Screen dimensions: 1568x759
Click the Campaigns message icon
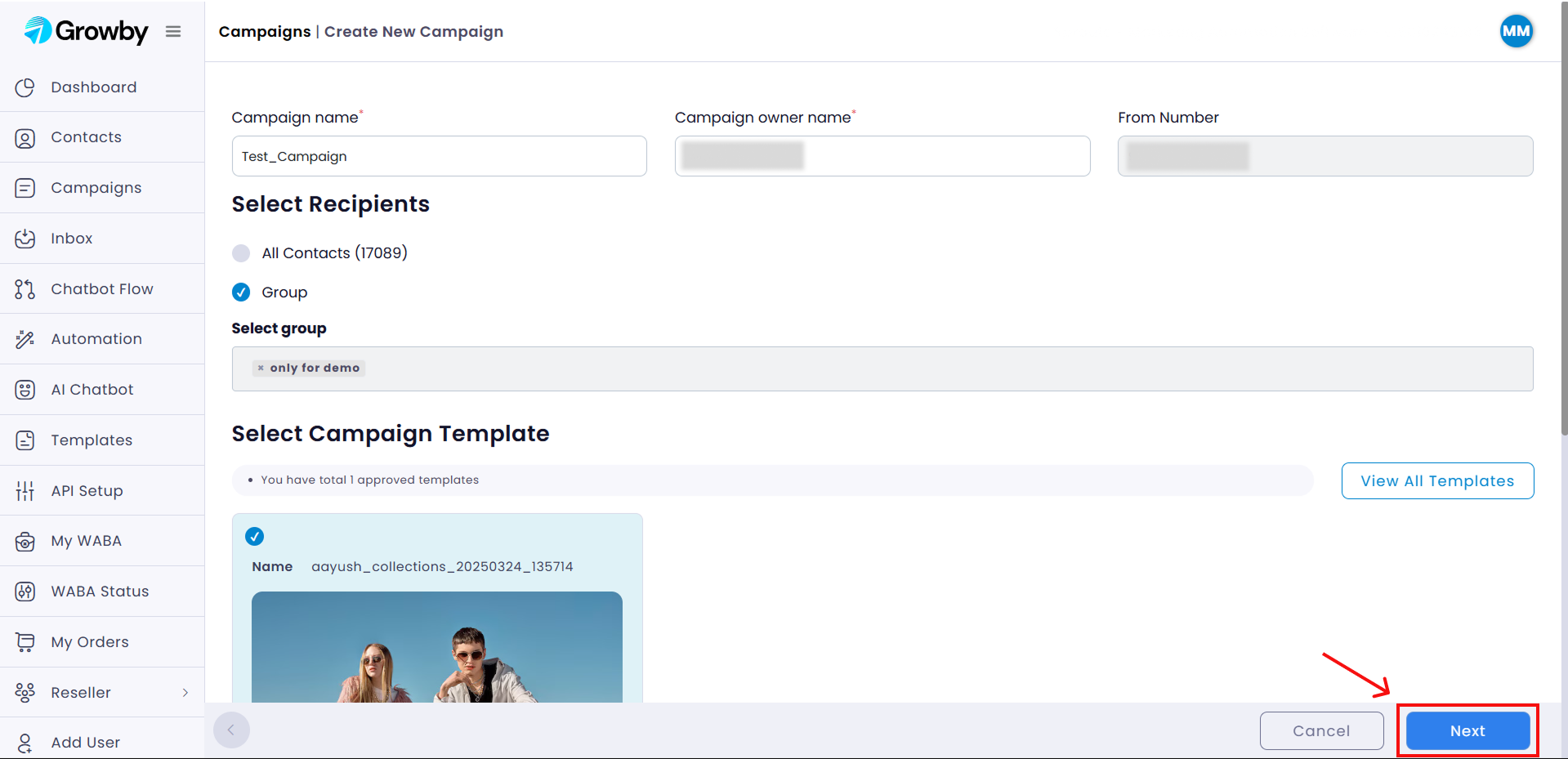click(25, 188)
